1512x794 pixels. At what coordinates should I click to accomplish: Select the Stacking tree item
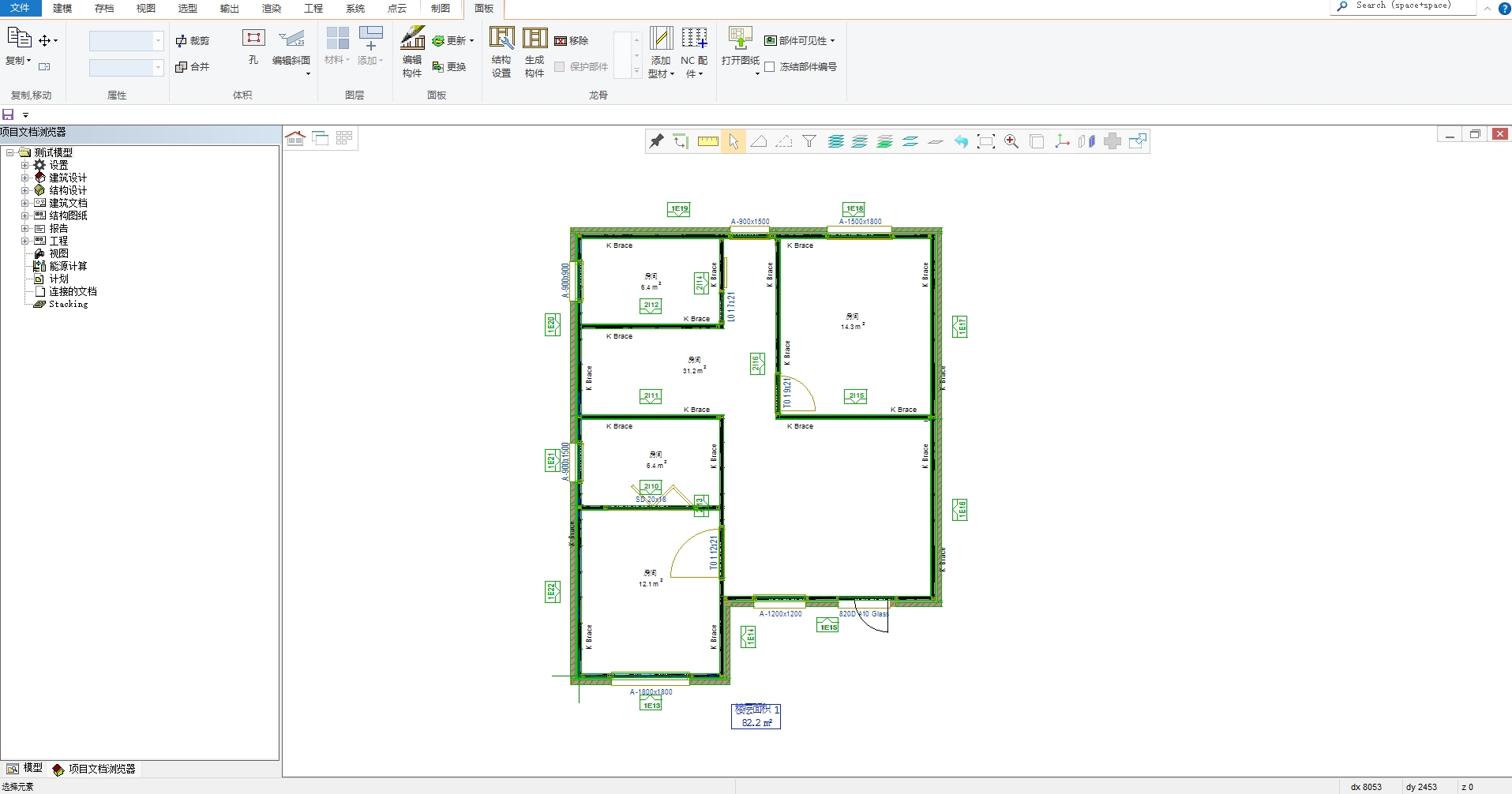[x=68, y=304]
